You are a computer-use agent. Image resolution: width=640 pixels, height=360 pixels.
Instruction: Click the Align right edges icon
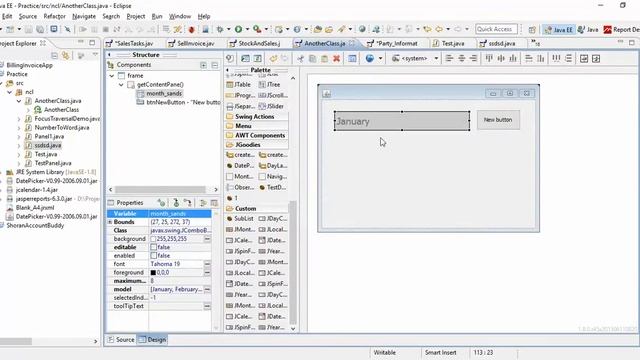473,58
